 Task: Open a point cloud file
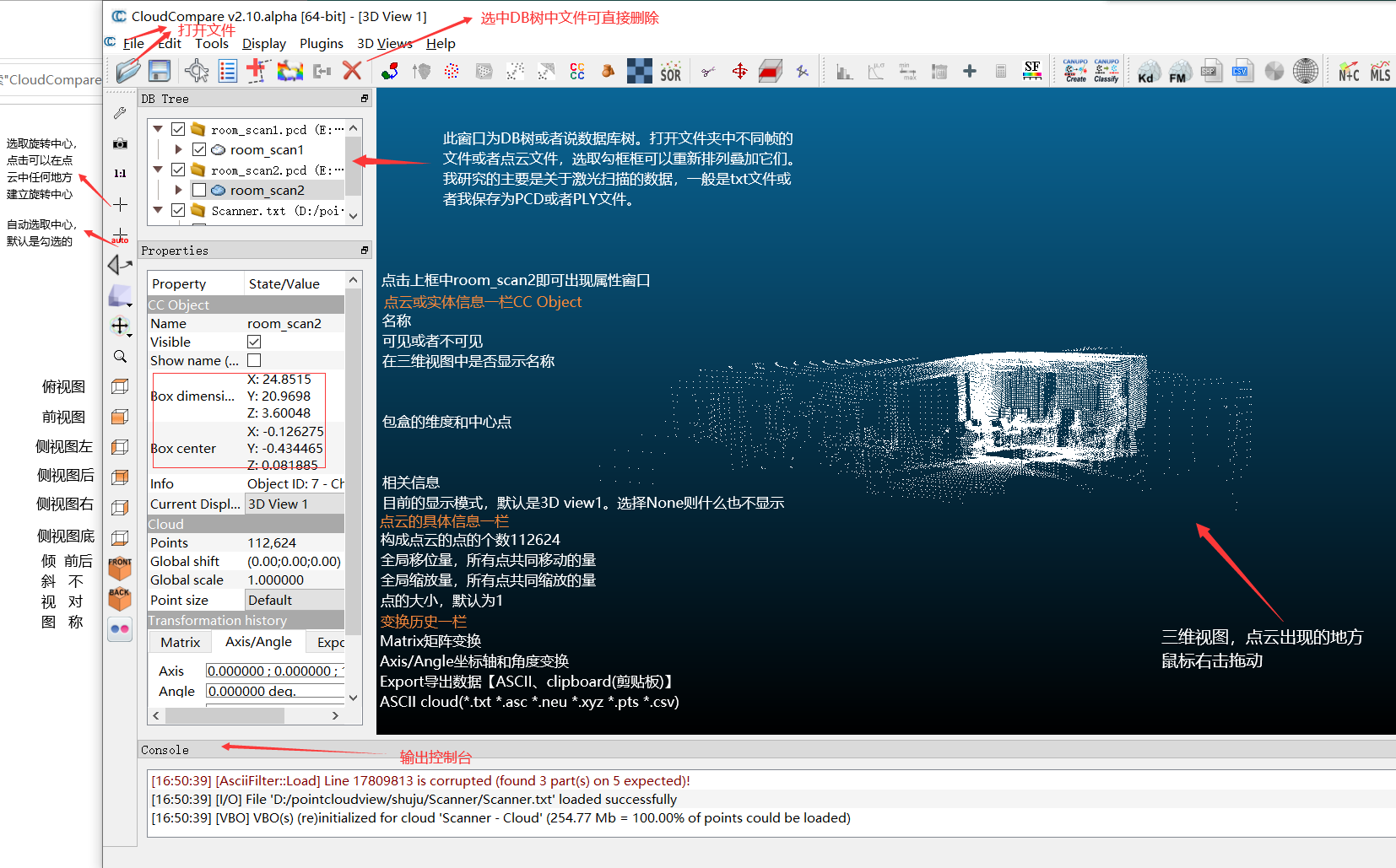[127, 71]
